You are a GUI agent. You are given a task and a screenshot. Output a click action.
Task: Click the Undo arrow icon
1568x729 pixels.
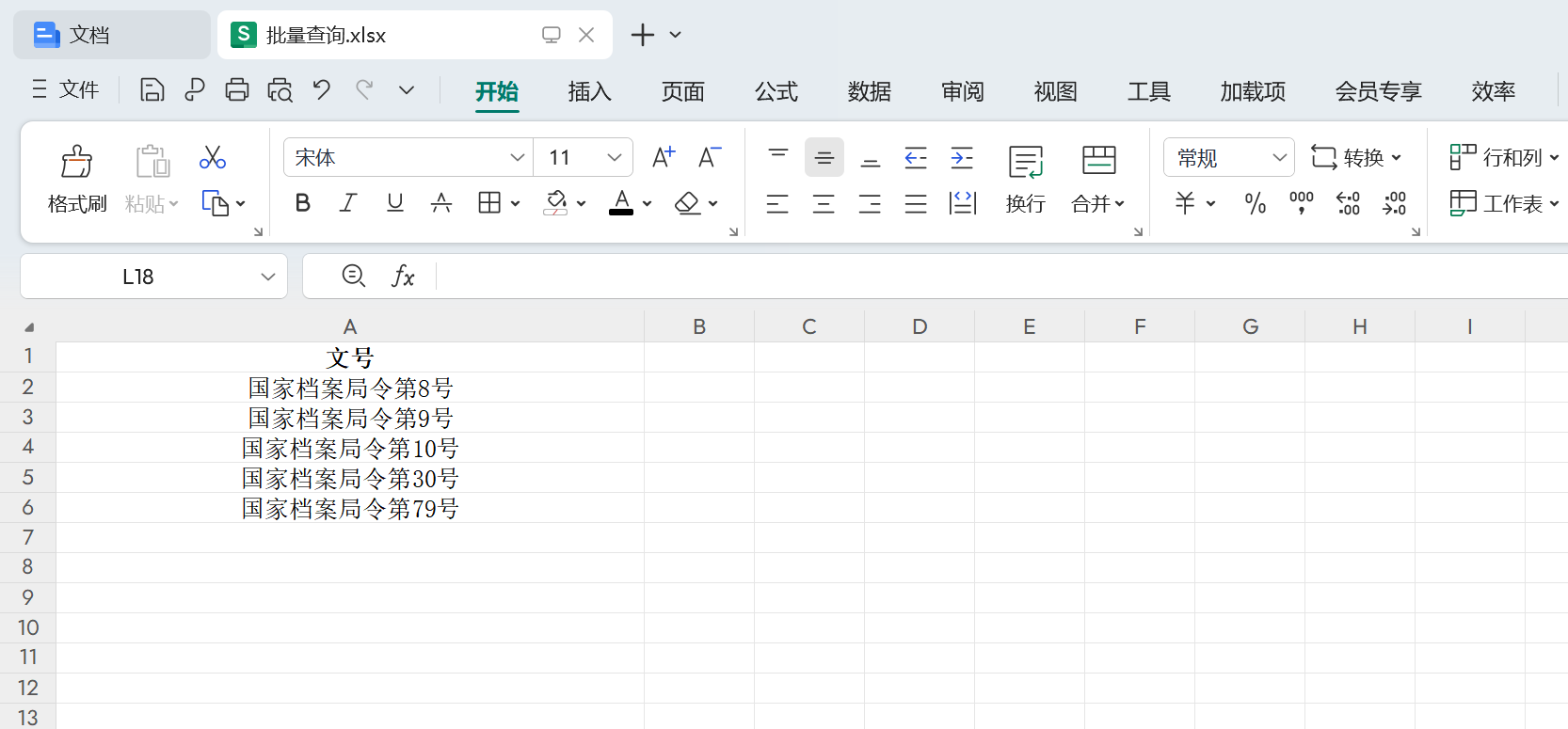click(x=322, y=90)
